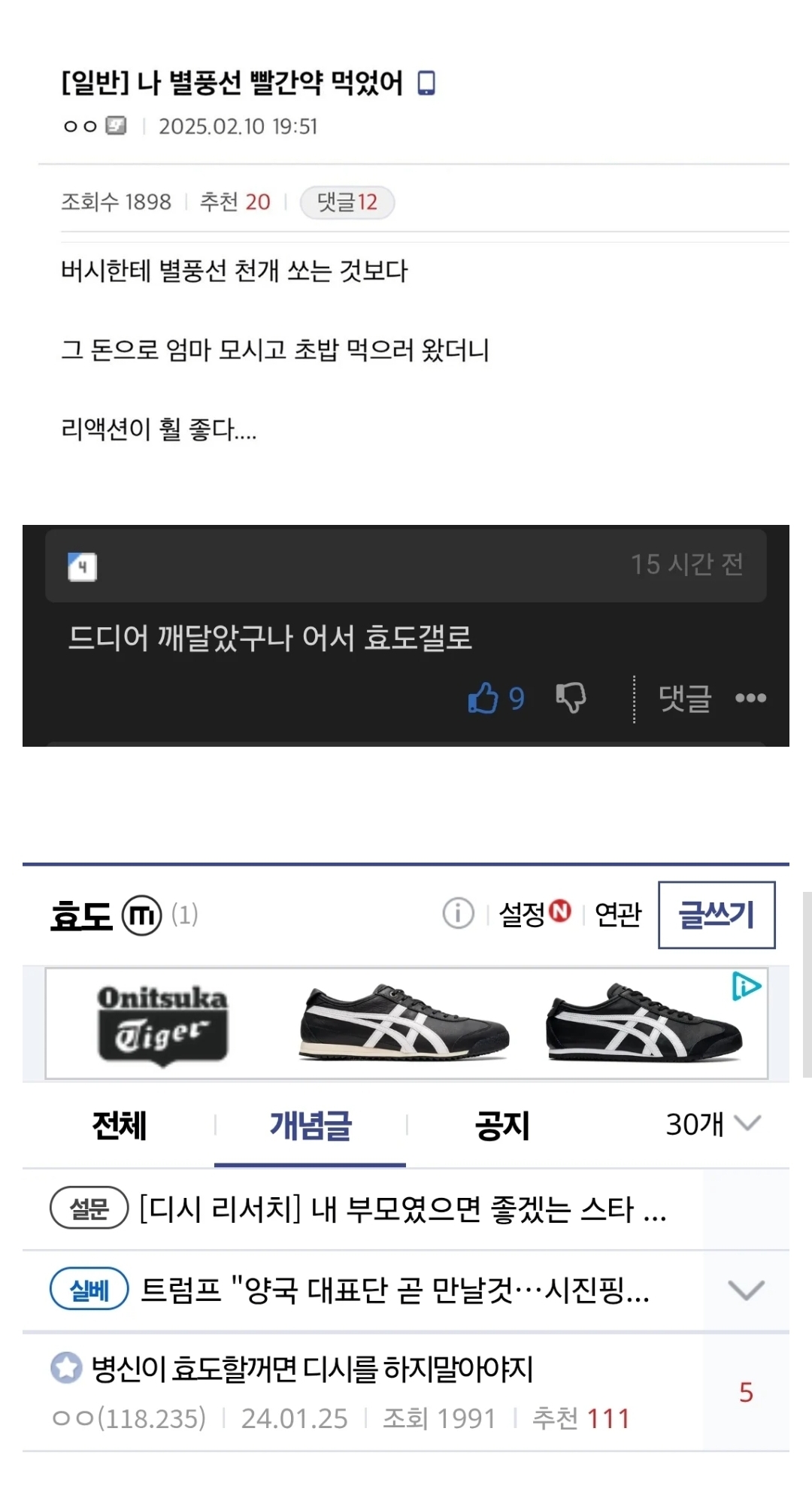The image size is (812, 1489).
Task: Click the 연관 related galleries link
Action: click(618, 914)
